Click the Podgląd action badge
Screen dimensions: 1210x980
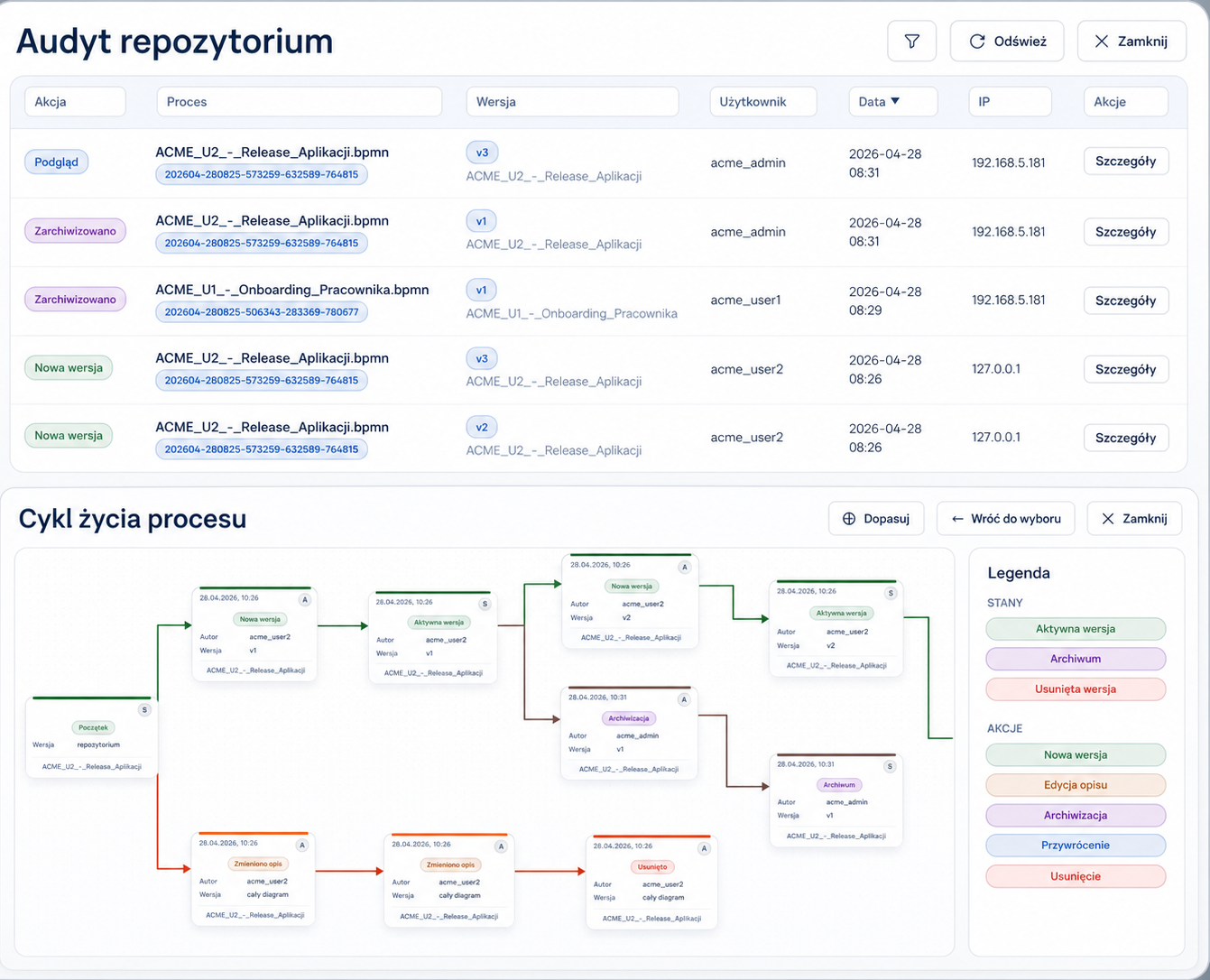click(56, 162)
